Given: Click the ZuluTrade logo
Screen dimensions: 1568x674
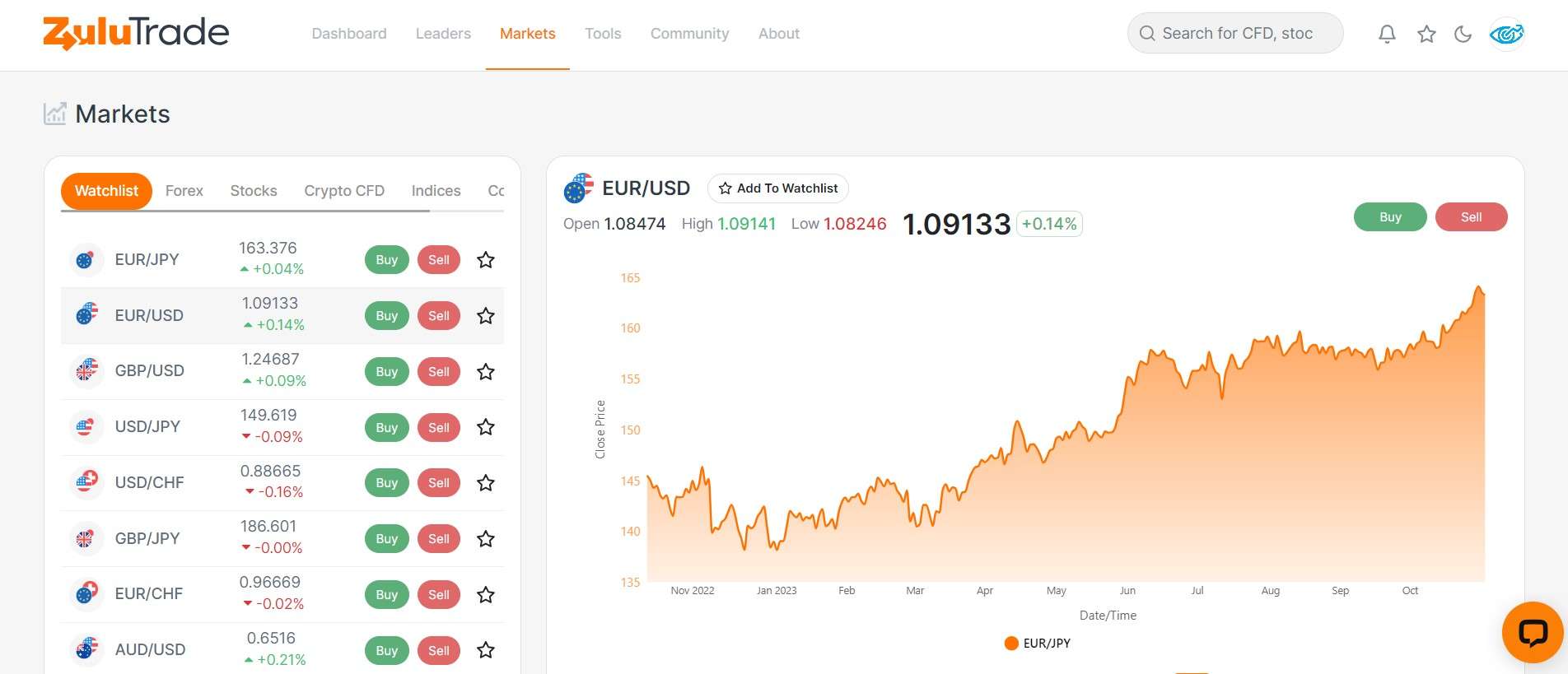Looking at the screenshot, I should [136, 33].
